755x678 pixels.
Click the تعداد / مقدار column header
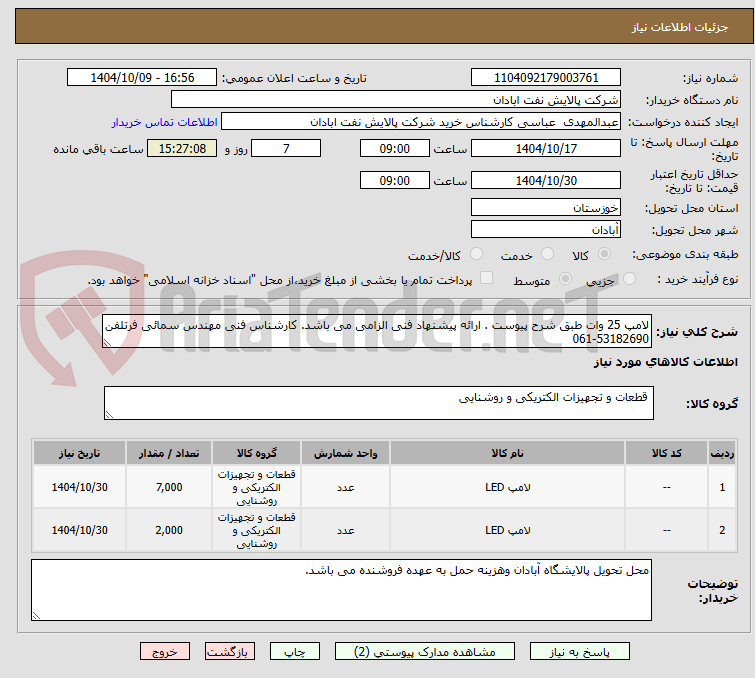tap(169, 453)
